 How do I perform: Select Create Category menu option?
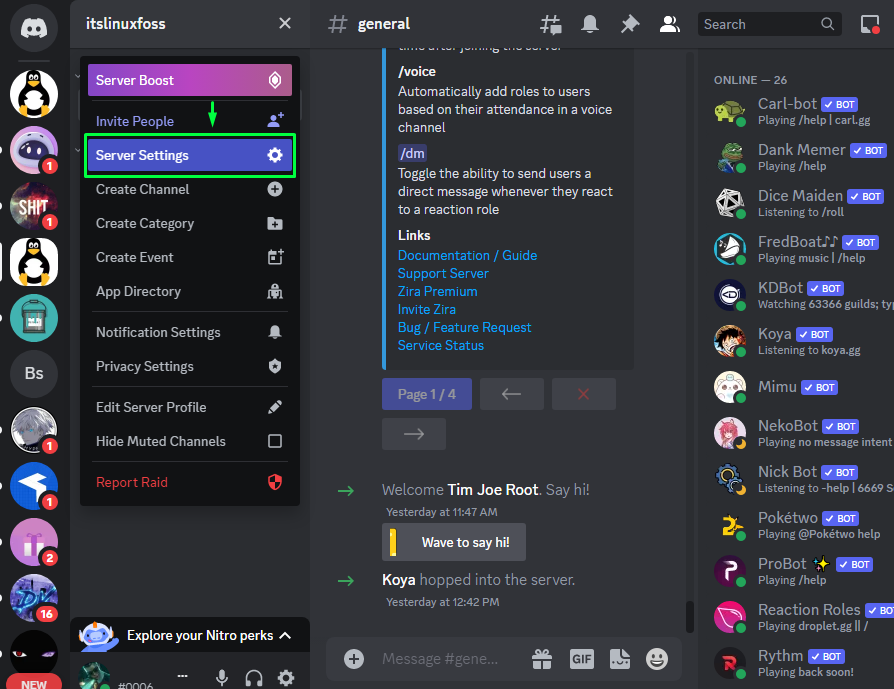(x=190, y=224)
